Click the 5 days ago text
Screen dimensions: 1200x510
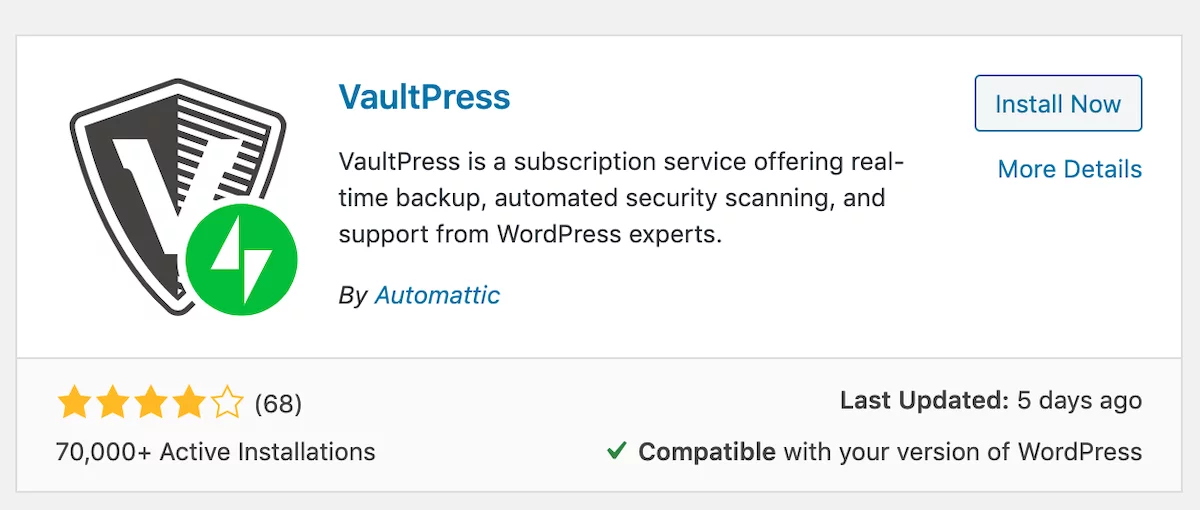tap(1079, 401)
